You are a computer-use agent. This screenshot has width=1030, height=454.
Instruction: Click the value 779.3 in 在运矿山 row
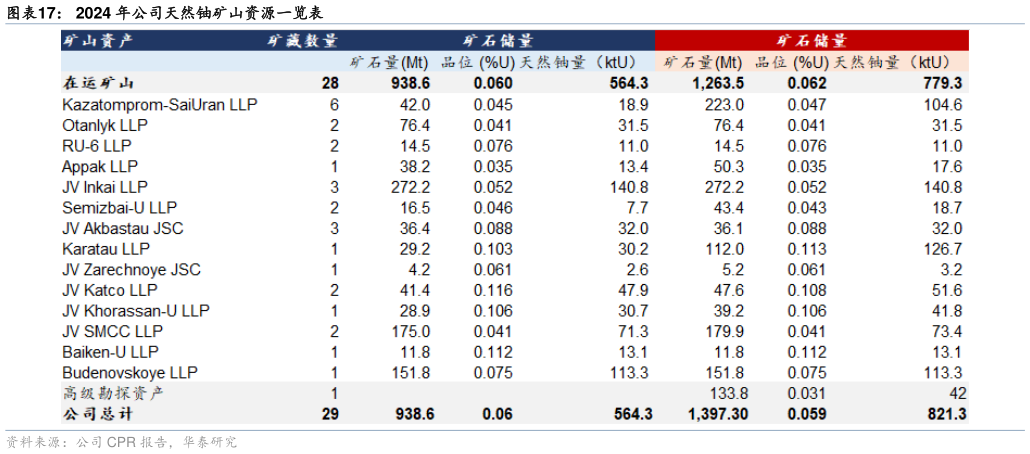pos(941,83)
